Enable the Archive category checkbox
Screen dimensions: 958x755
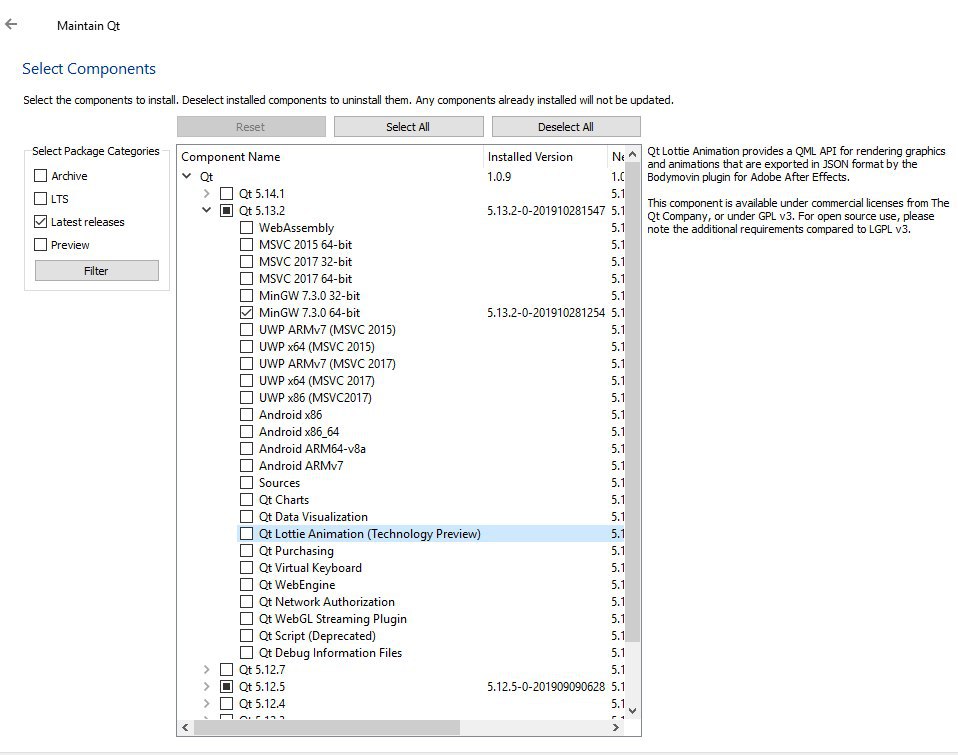pos(40,175)
